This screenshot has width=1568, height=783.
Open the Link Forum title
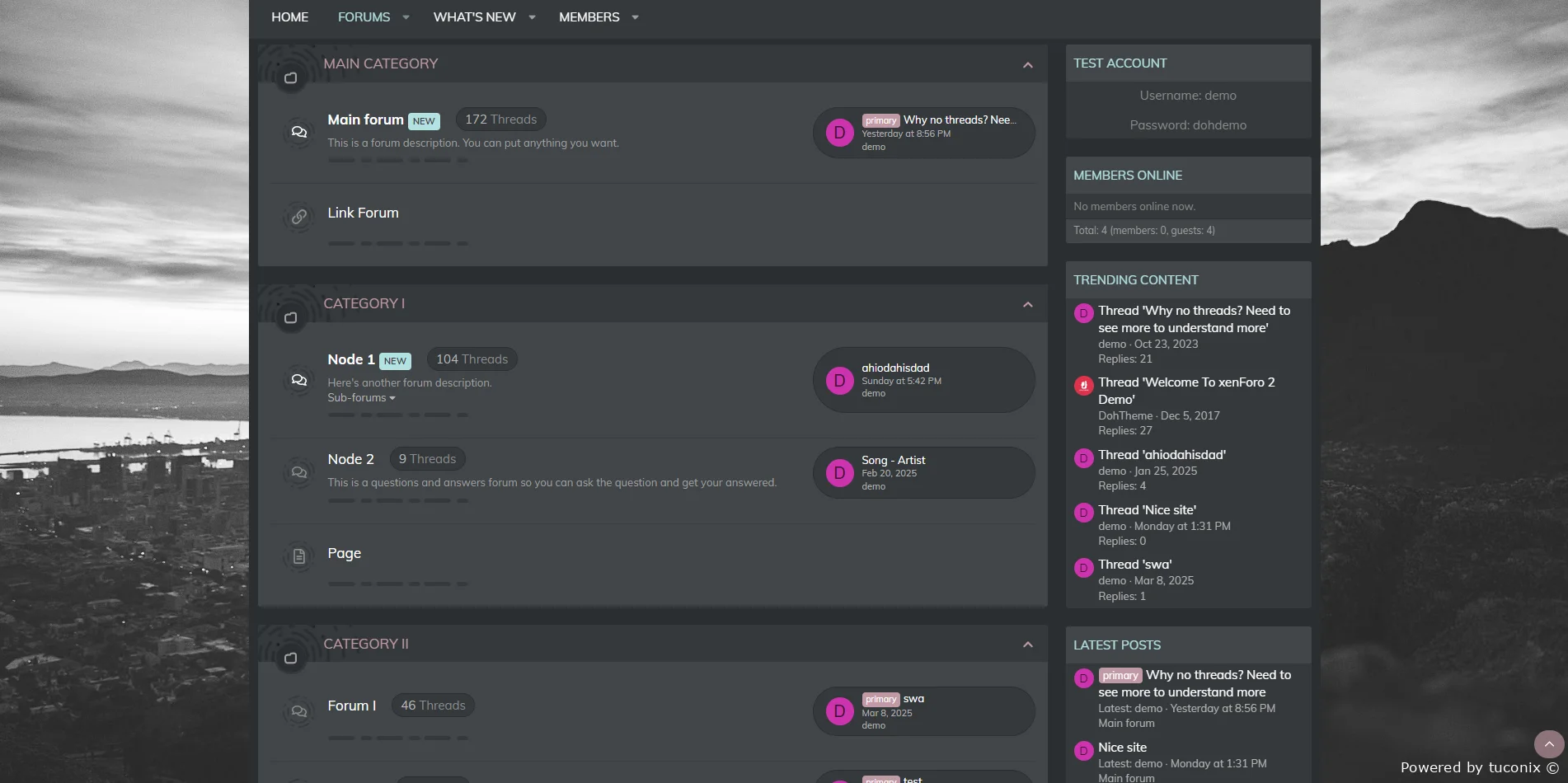(363, 213)
